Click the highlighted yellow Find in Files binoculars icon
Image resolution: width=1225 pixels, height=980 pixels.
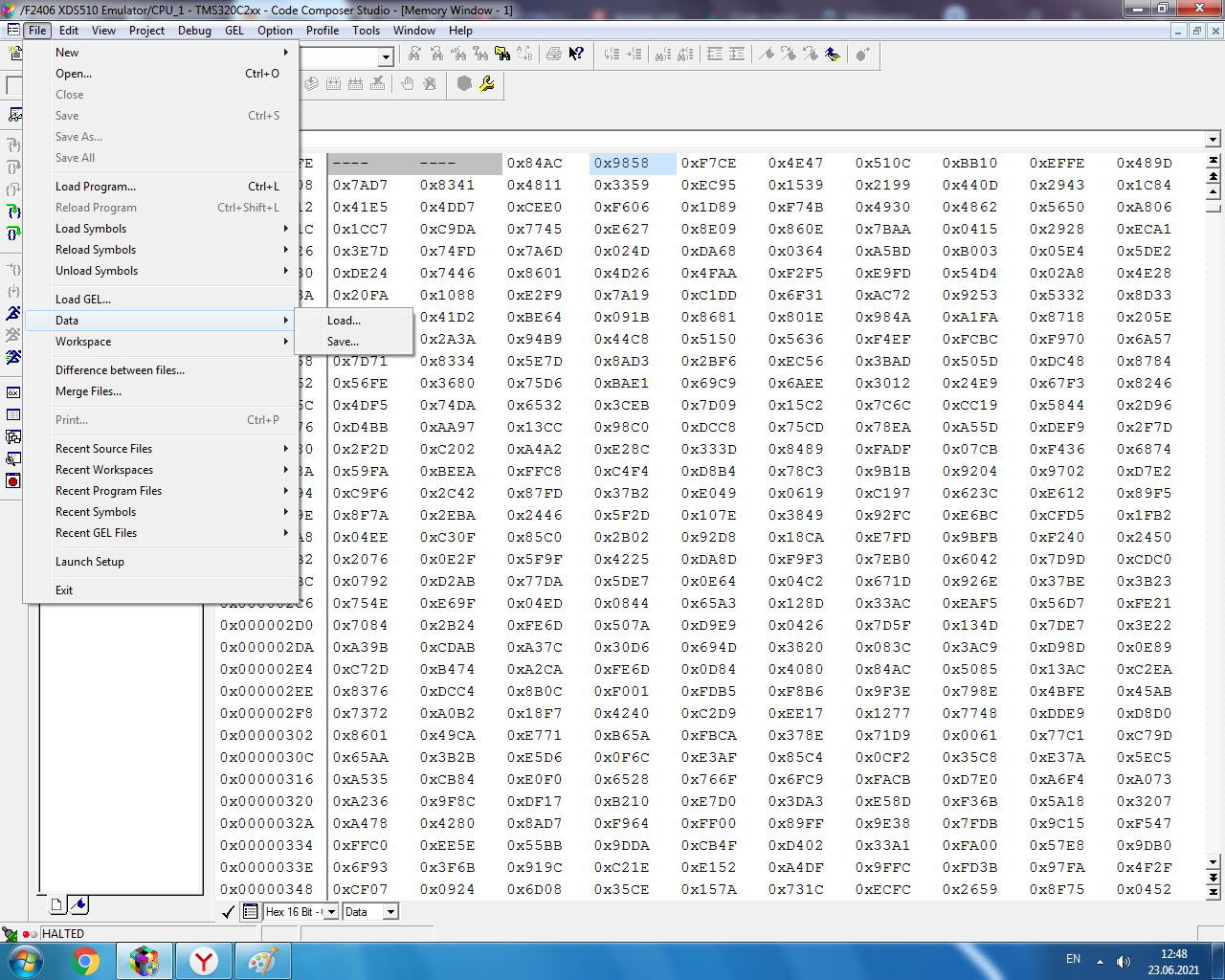(502, 55)
